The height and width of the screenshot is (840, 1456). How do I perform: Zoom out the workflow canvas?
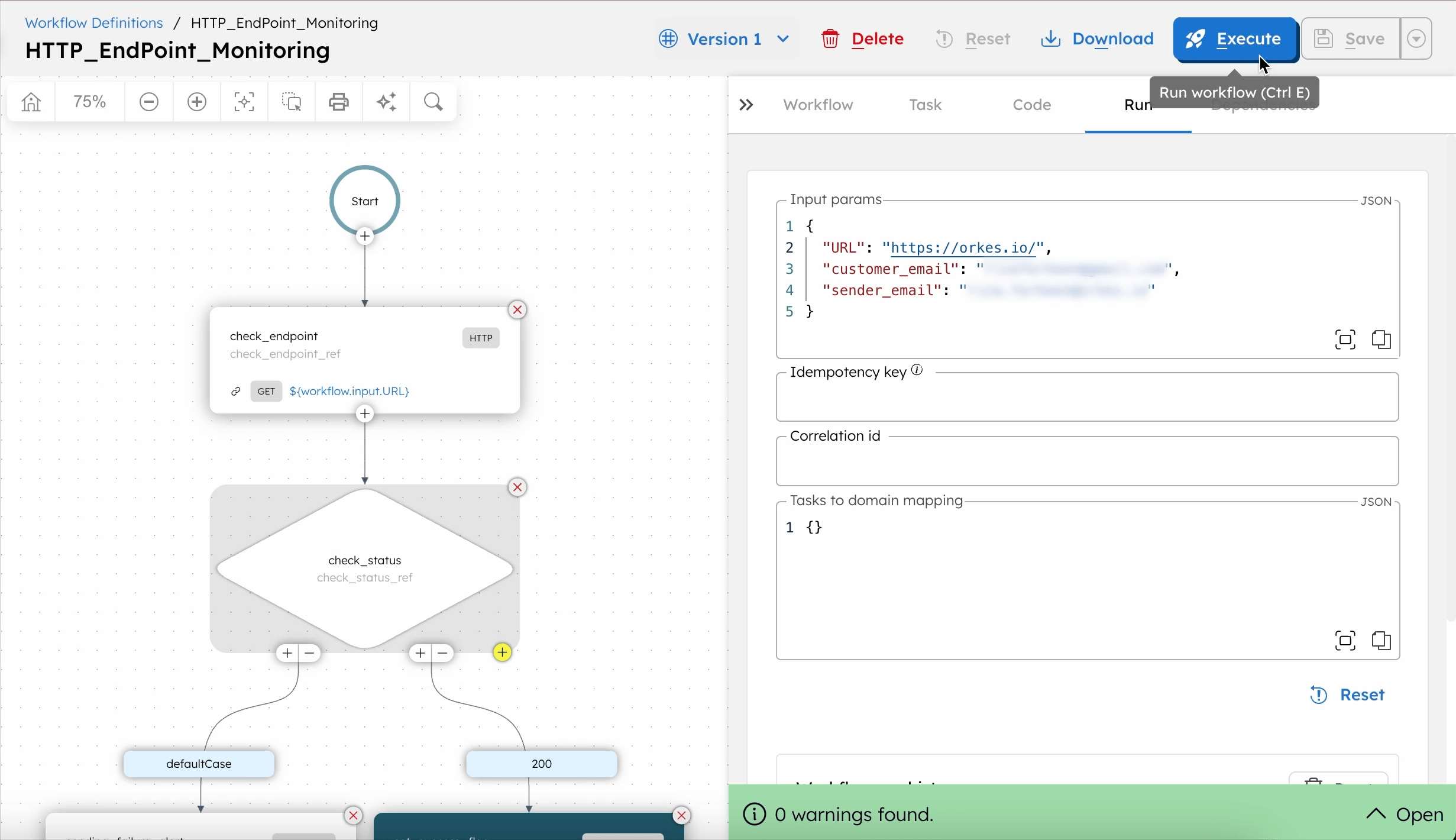pyautogui.click(x=149, y=102)
